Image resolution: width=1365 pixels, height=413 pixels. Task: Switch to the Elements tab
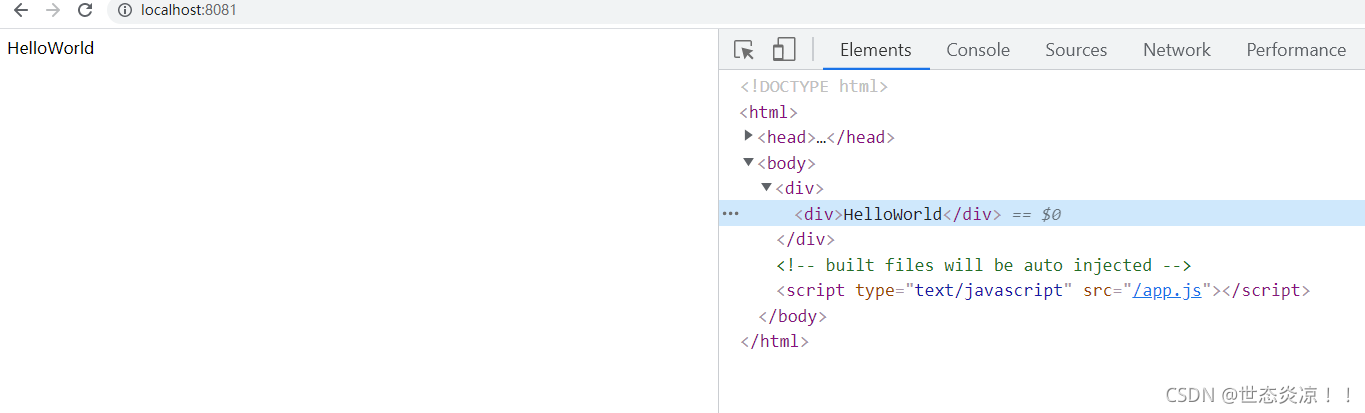pyautogui.click(x=875, y=50)
